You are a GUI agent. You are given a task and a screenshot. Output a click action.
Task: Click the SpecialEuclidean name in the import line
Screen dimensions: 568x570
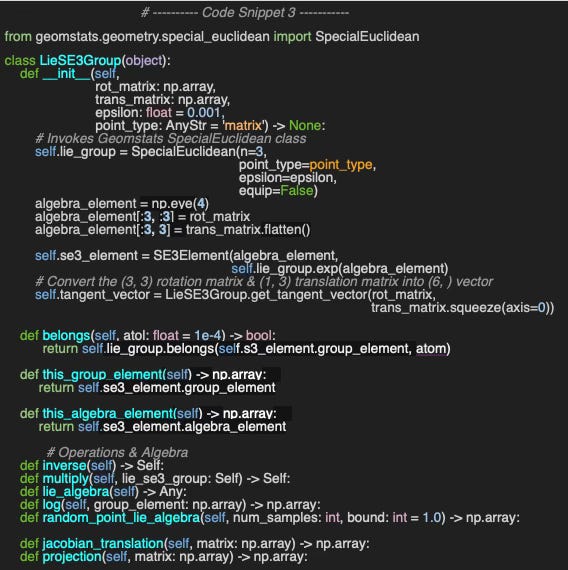tap(367, 37)
